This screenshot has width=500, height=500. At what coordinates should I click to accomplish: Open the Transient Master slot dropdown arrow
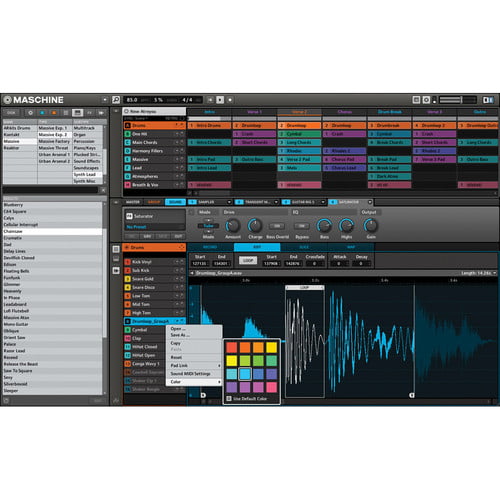pos(276,202)
